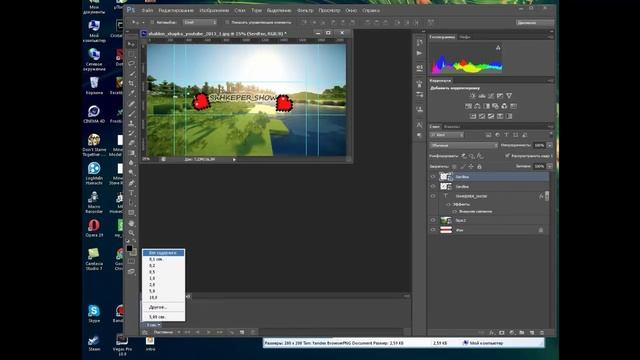Image resolution: width=640 pixels, height=360 pixels.
Task: Toggle Show Transform Controls checkbox
Action: 227,22
